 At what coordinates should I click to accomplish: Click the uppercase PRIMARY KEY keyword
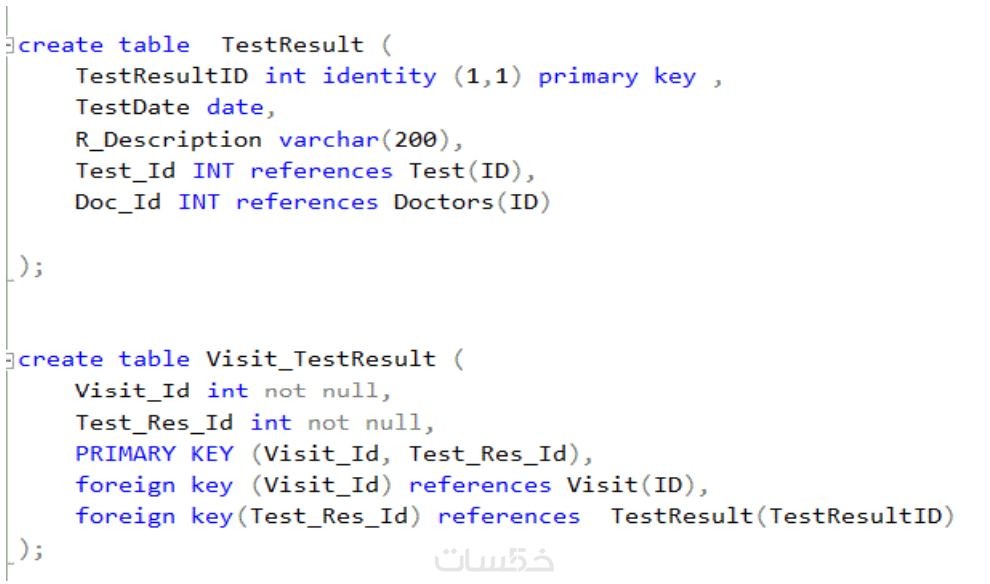(154, 454)
